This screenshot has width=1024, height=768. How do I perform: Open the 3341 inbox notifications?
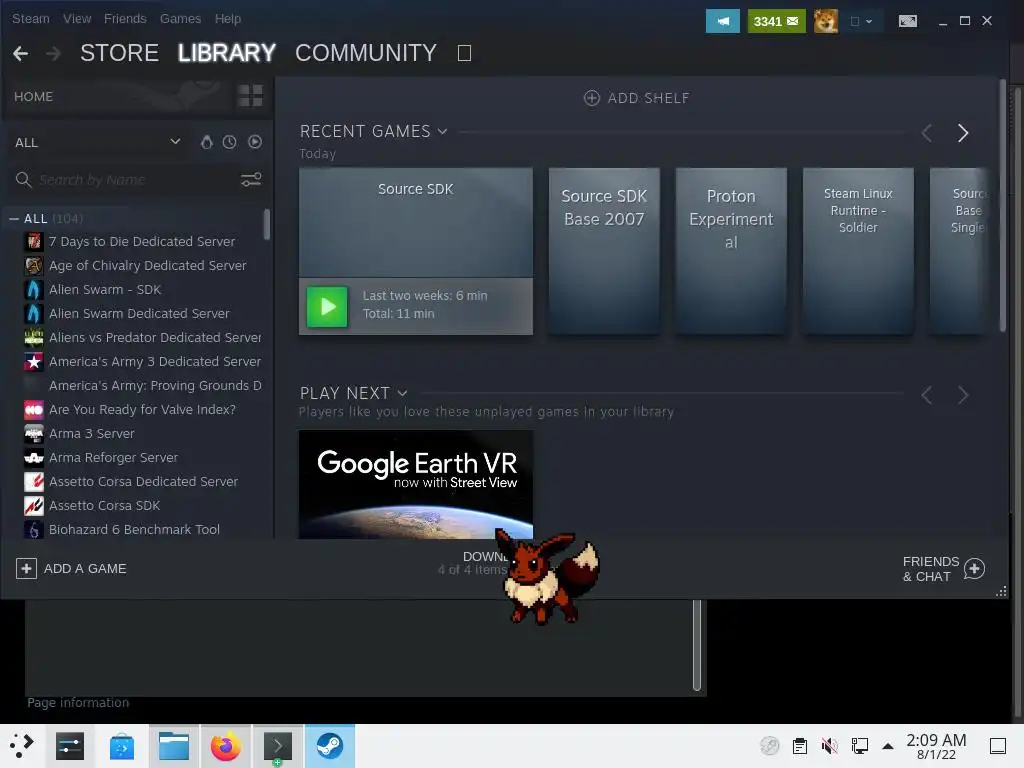click(x=776, y=21)
